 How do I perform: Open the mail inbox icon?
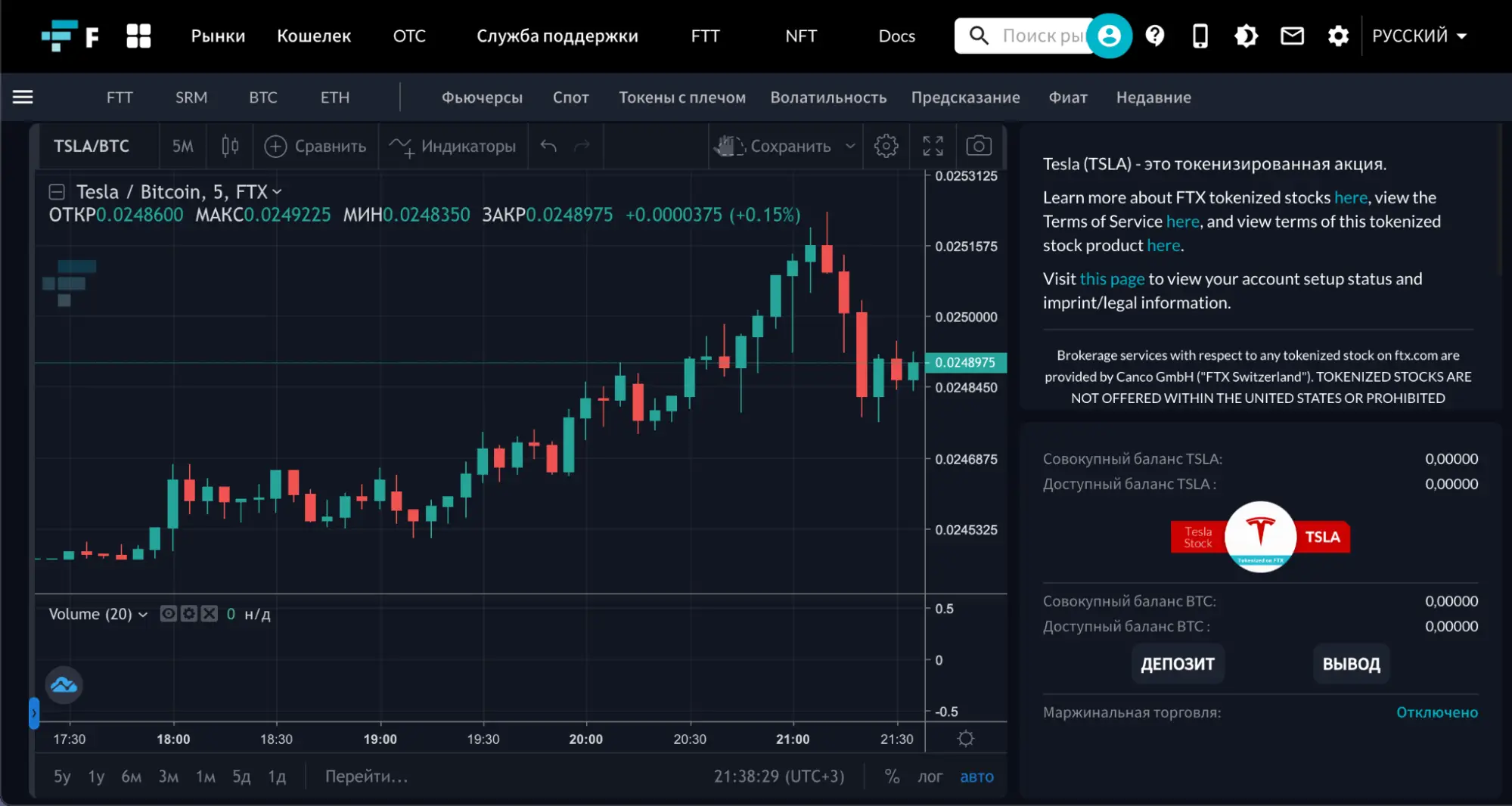pos(1292,36)
